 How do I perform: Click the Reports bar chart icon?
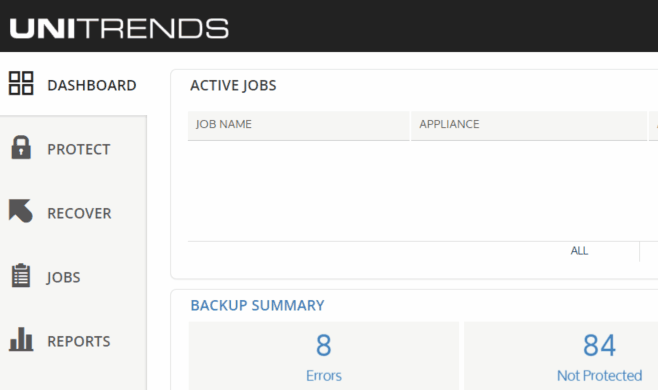point(21,339)
